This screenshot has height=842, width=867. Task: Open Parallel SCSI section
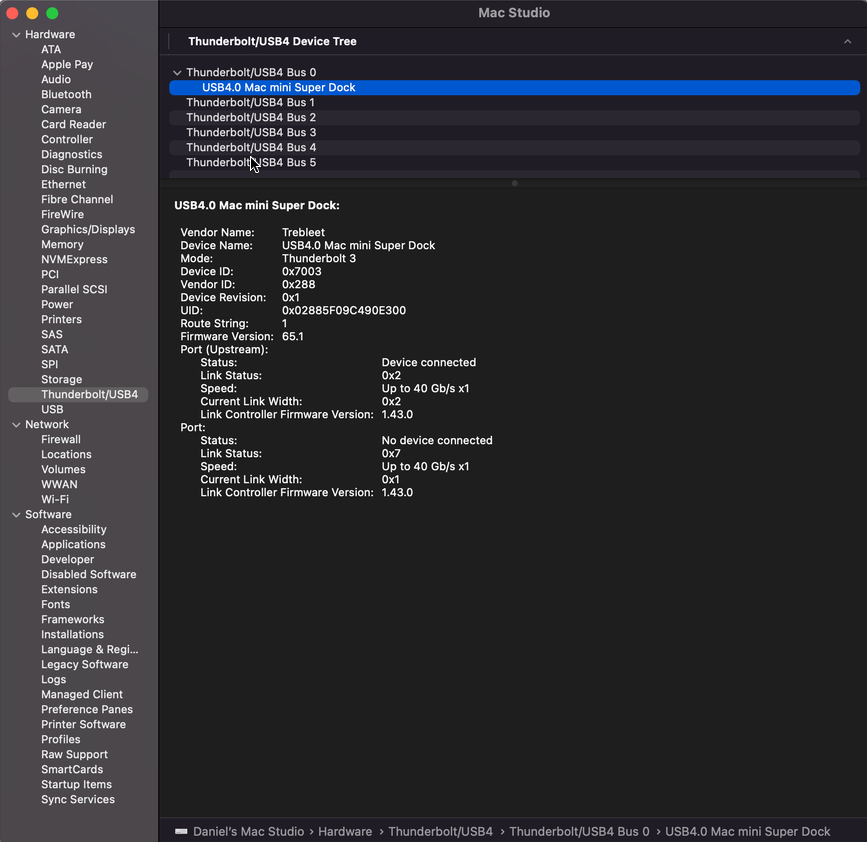(74, 289)
